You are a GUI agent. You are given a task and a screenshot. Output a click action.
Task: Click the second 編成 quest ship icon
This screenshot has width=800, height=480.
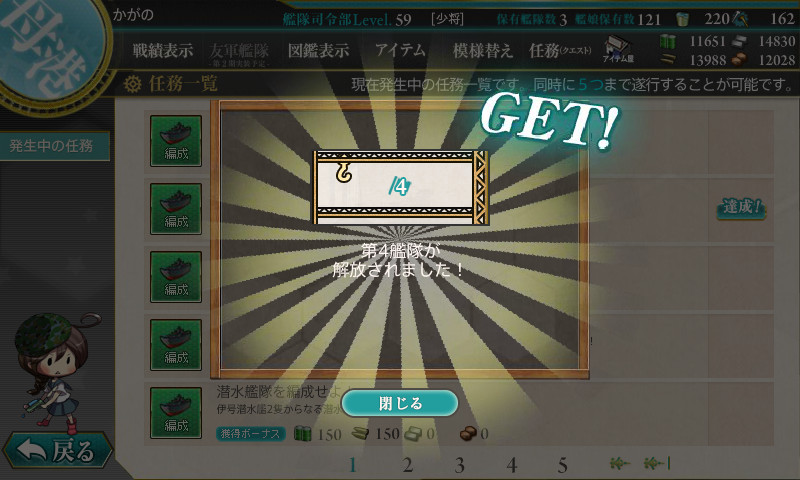pos(176,209)
